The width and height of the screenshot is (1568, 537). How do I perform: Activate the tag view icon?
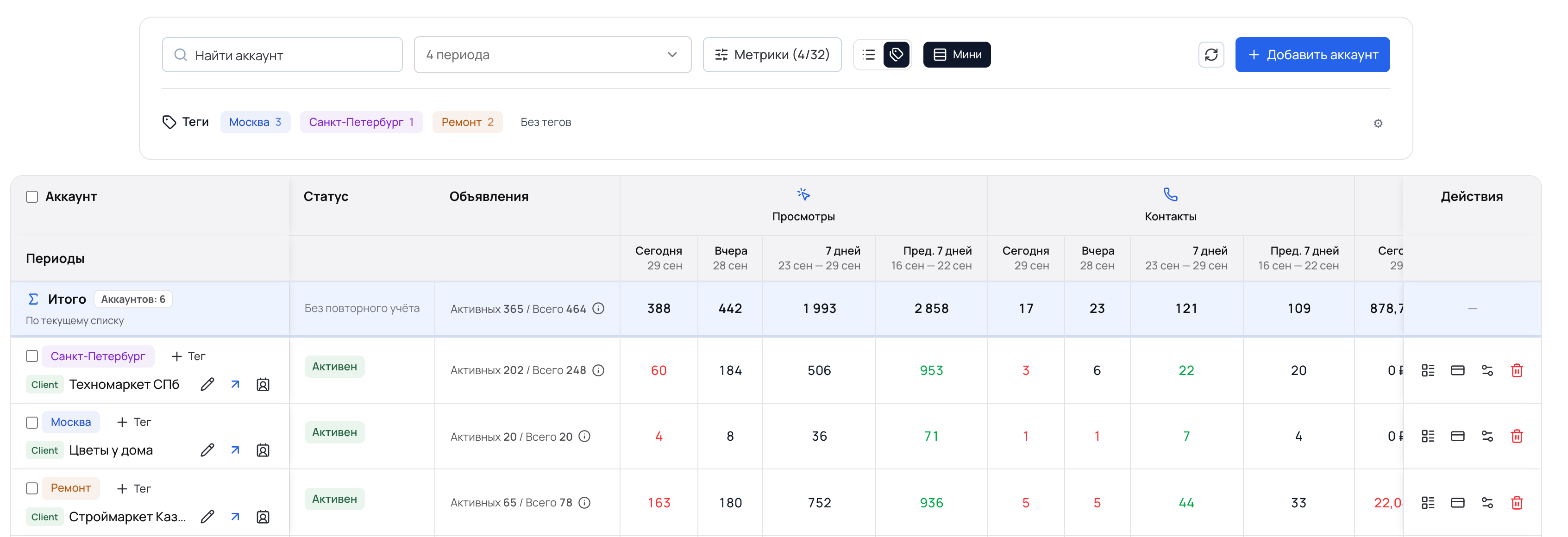tap(896, 55)
